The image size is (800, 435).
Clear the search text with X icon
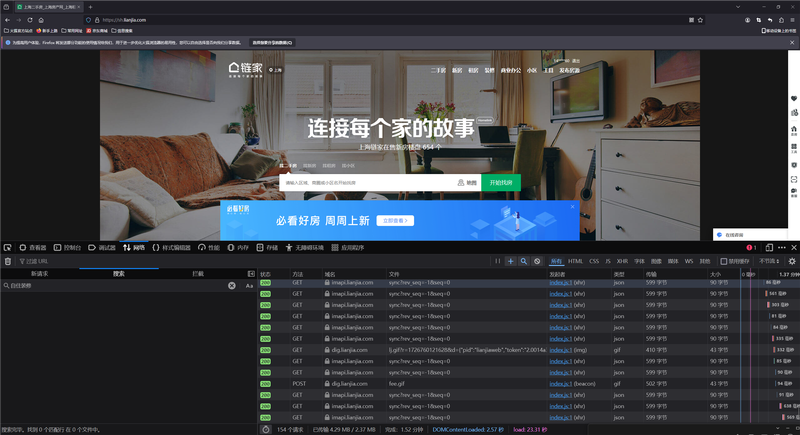(232, 286)
